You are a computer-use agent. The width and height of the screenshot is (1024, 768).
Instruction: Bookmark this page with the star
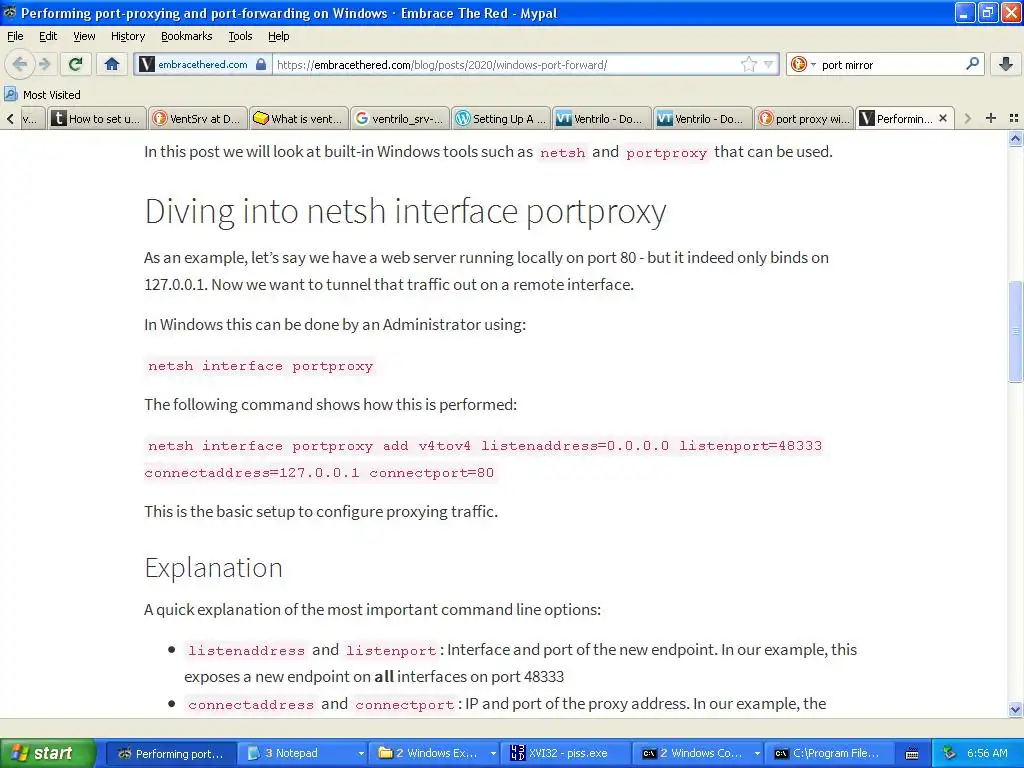coord(748,64)
